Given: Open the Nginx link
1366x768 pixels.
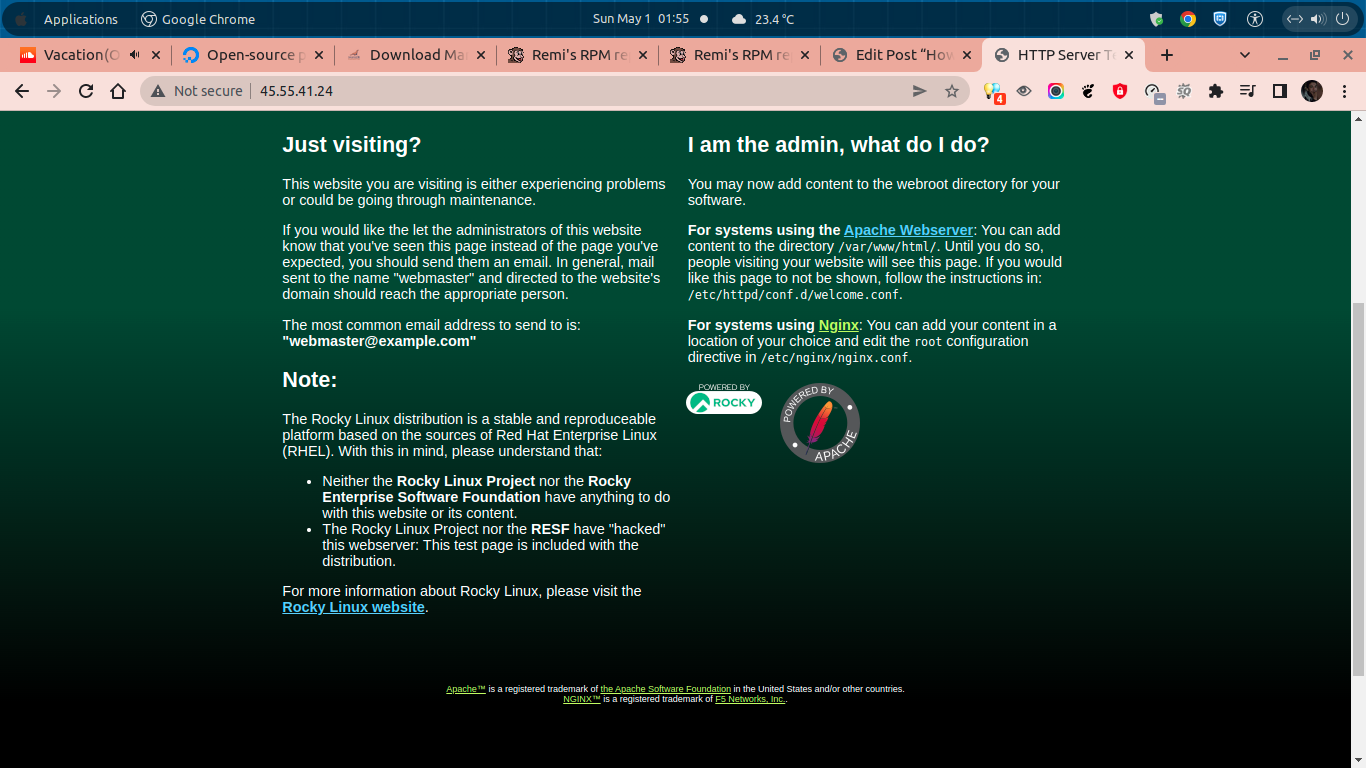Looking at the screenshot, I should tap(838, 325).
